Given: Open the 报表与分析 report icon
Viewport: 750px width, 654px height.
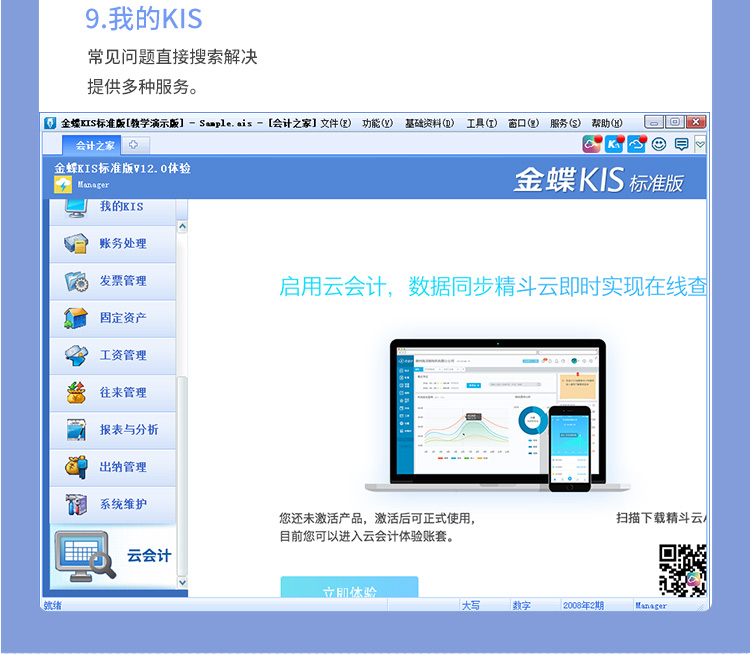Looking at the screenshot, I should pos(76,430).
